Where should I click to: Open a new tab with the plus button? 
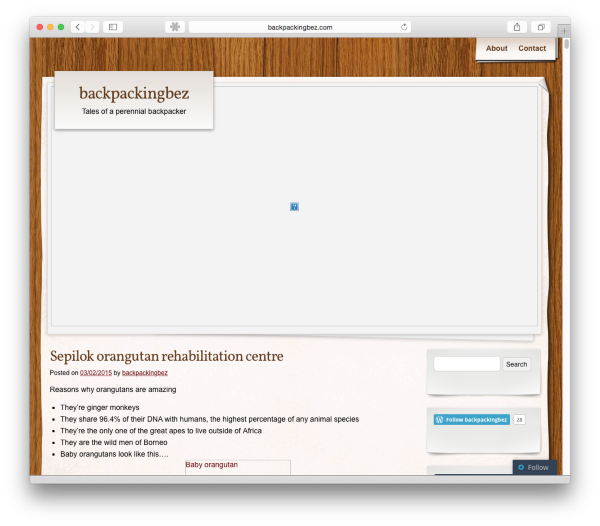click(x=564, y=31)
